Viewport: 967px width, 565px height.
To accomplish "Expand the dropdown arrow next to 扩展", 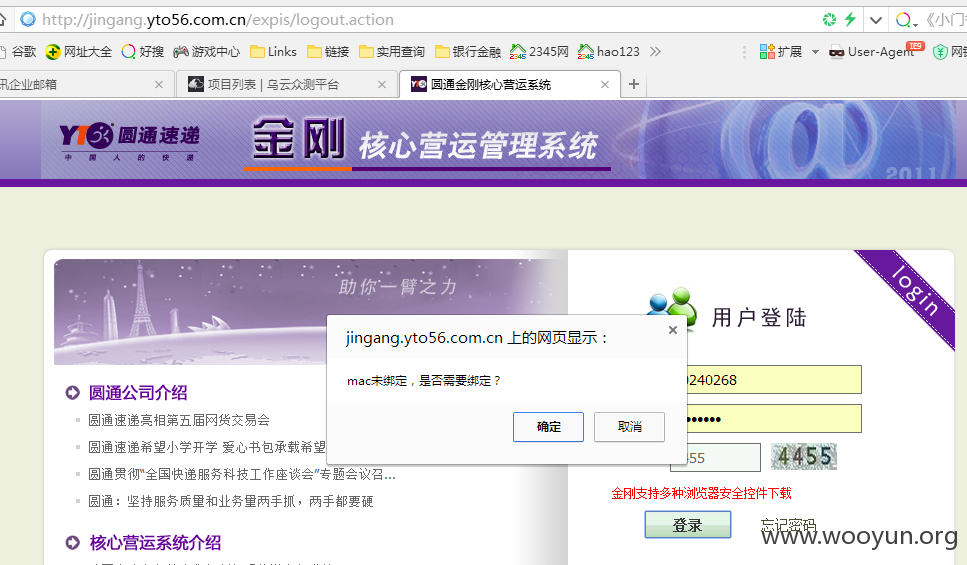I will pos(815,52).
